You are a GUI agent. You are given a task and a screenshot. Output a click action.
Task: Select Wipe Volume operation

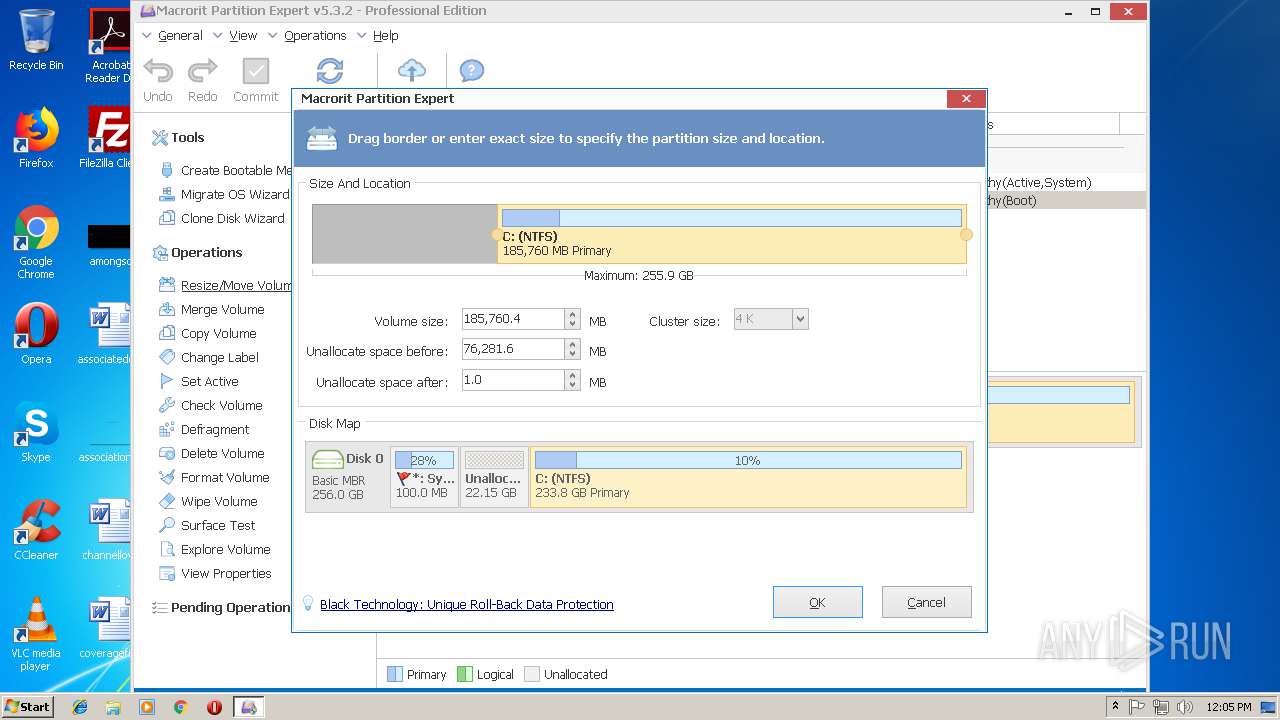pos(208,501)
